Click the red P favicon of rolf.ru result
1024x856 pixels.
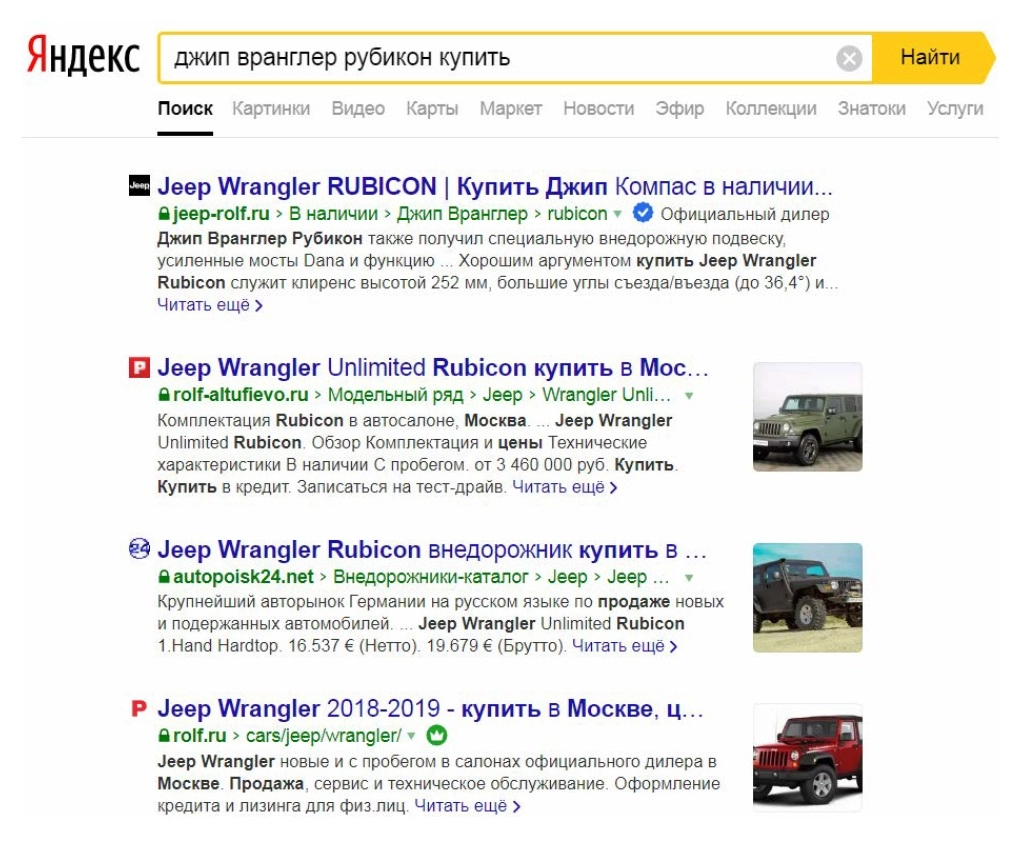click(x=139, y=708)
